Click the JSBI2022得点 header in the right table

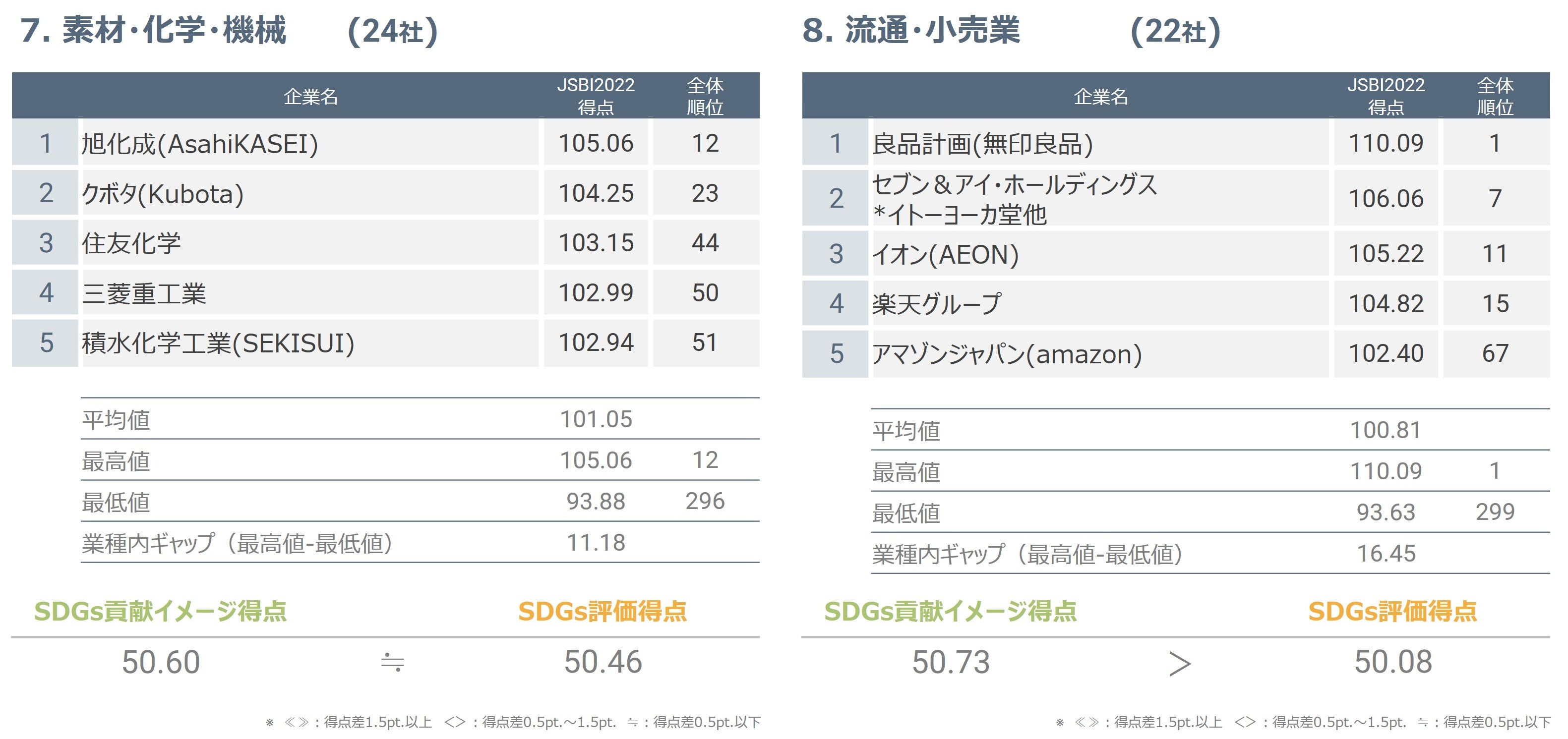[x=1386, y=96]
